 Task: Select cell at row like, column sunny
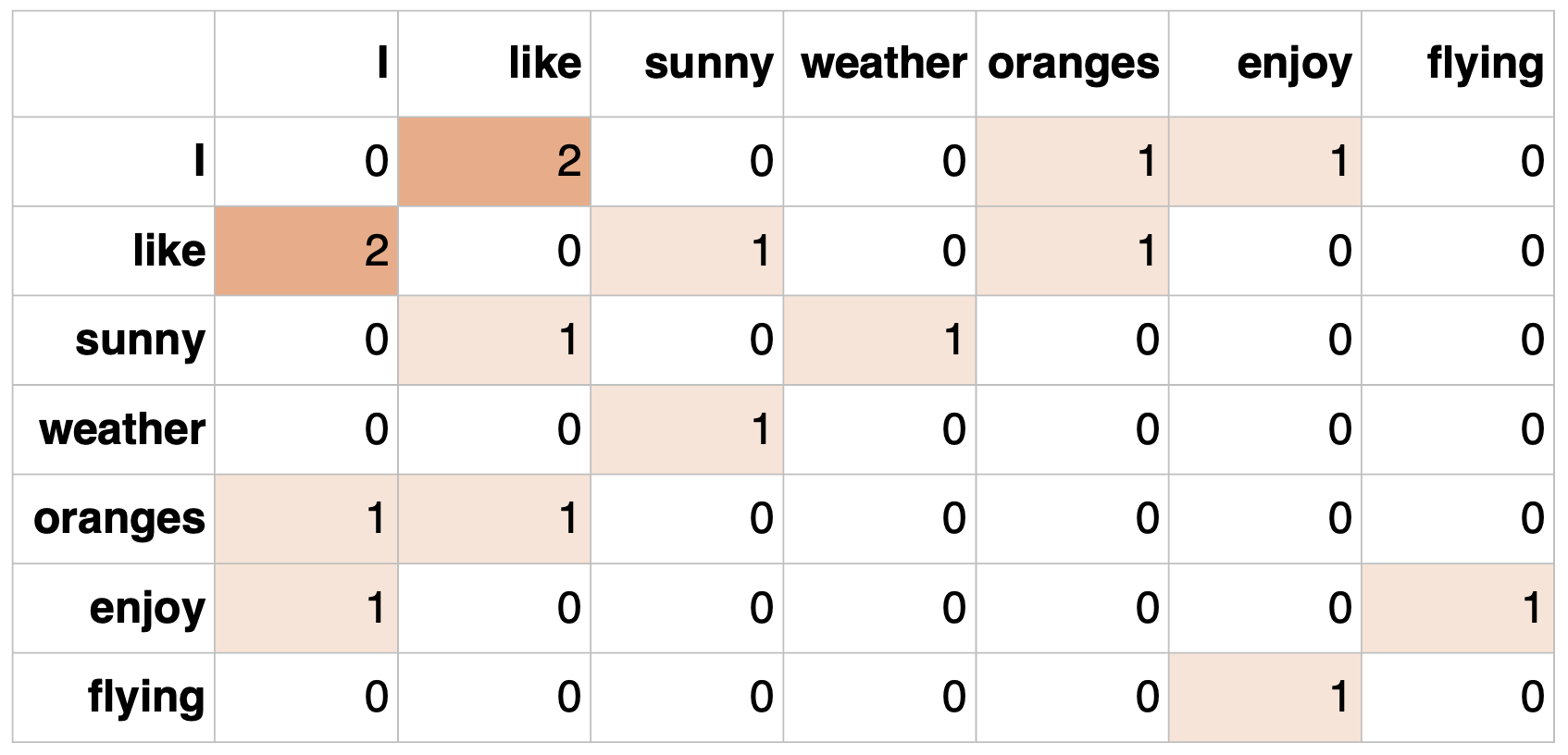687,251
